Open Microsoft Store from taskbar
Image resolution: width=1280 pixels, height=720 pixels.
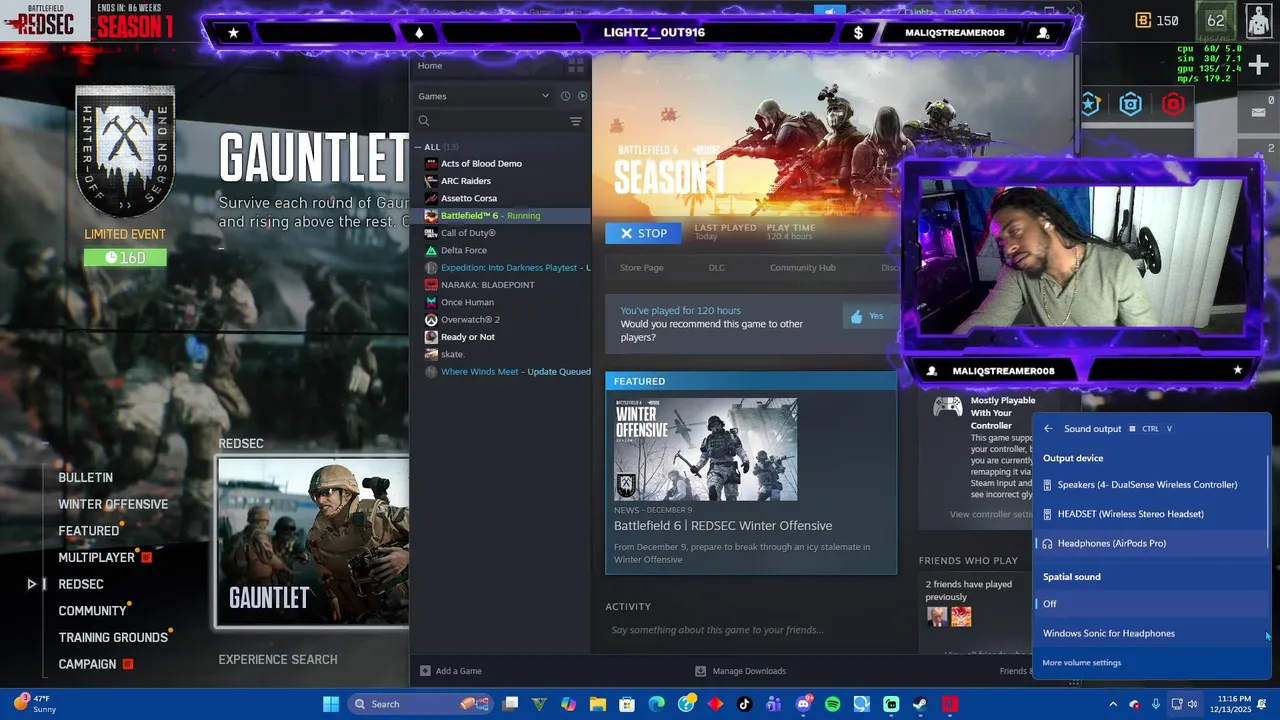(627, 704)
